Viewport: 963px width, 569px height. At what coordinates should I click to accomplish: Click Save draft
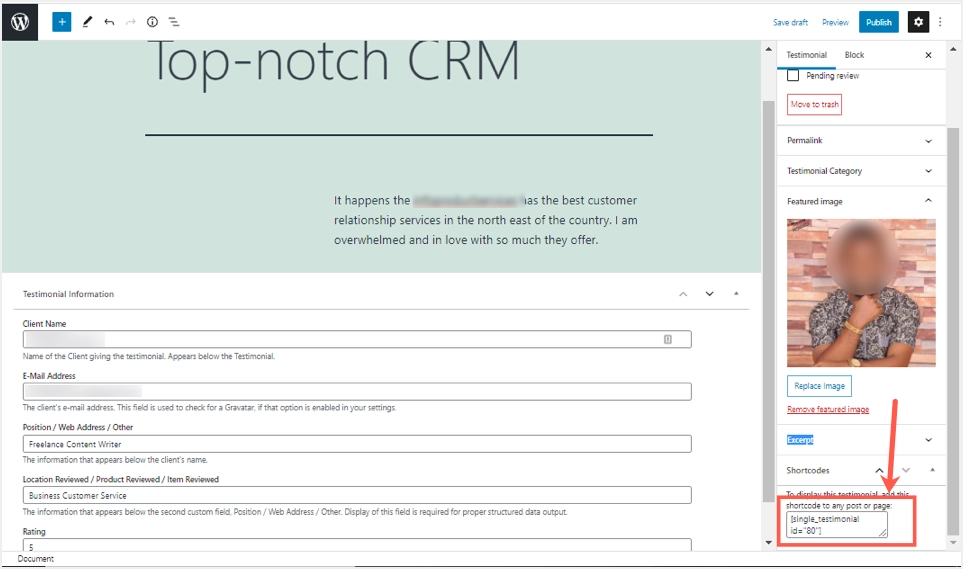(x=790, y=22)
